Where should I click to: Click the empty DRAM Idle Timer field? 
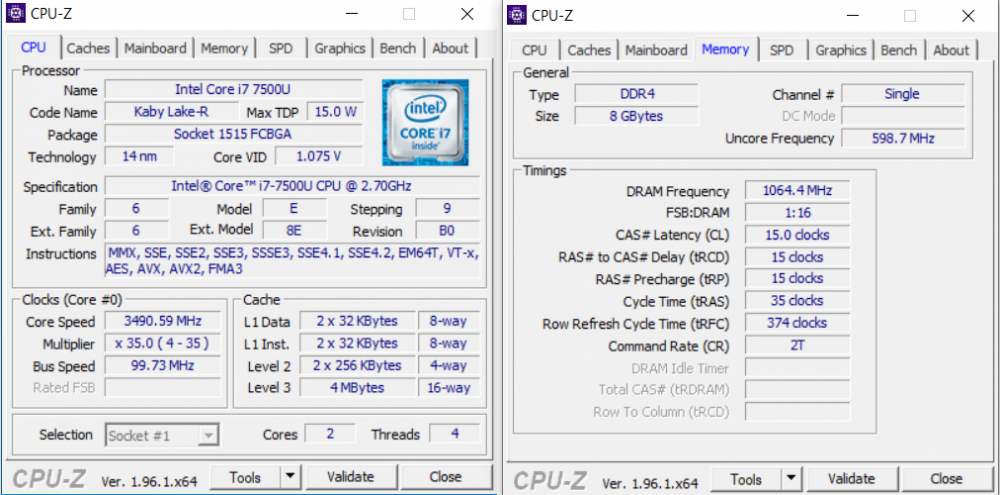click(x=797, y=367)
